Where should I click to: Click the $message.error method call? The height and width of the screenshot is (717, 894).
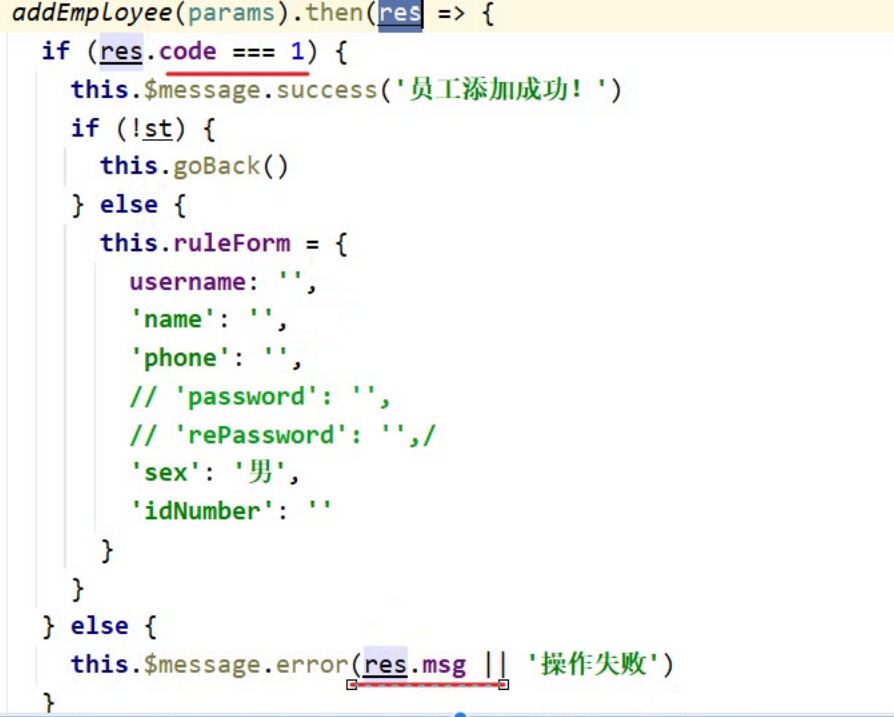tap(246, 665)
